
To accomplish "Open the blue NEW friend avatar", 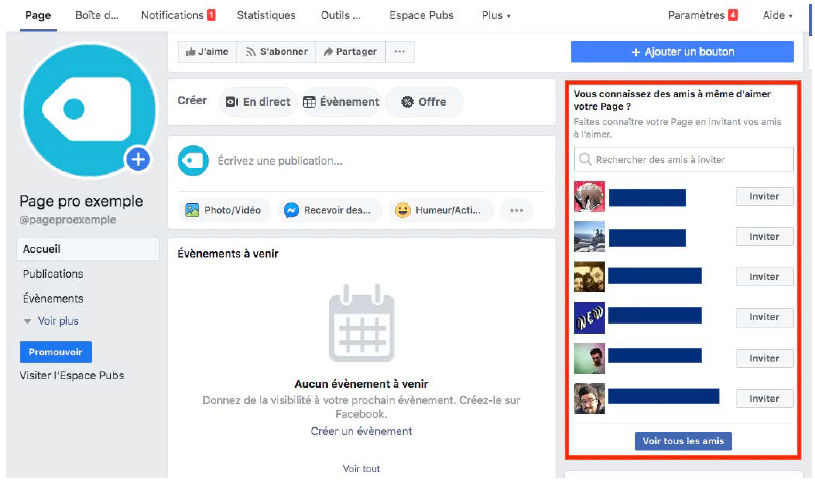I will pos(589,318).
